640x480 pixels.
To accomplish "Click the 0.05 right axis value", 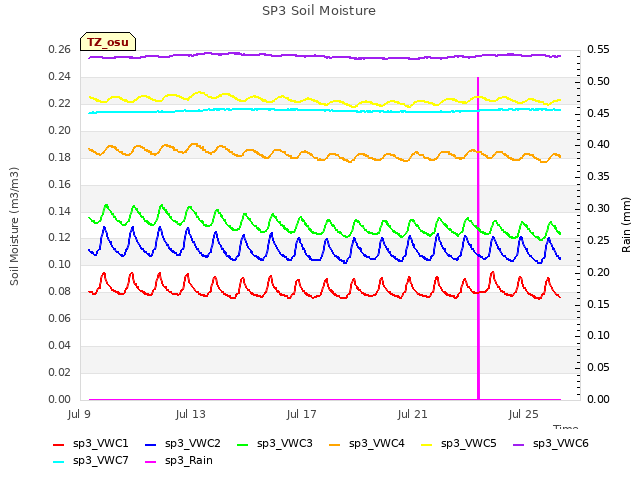I will (x=598, y=368).
